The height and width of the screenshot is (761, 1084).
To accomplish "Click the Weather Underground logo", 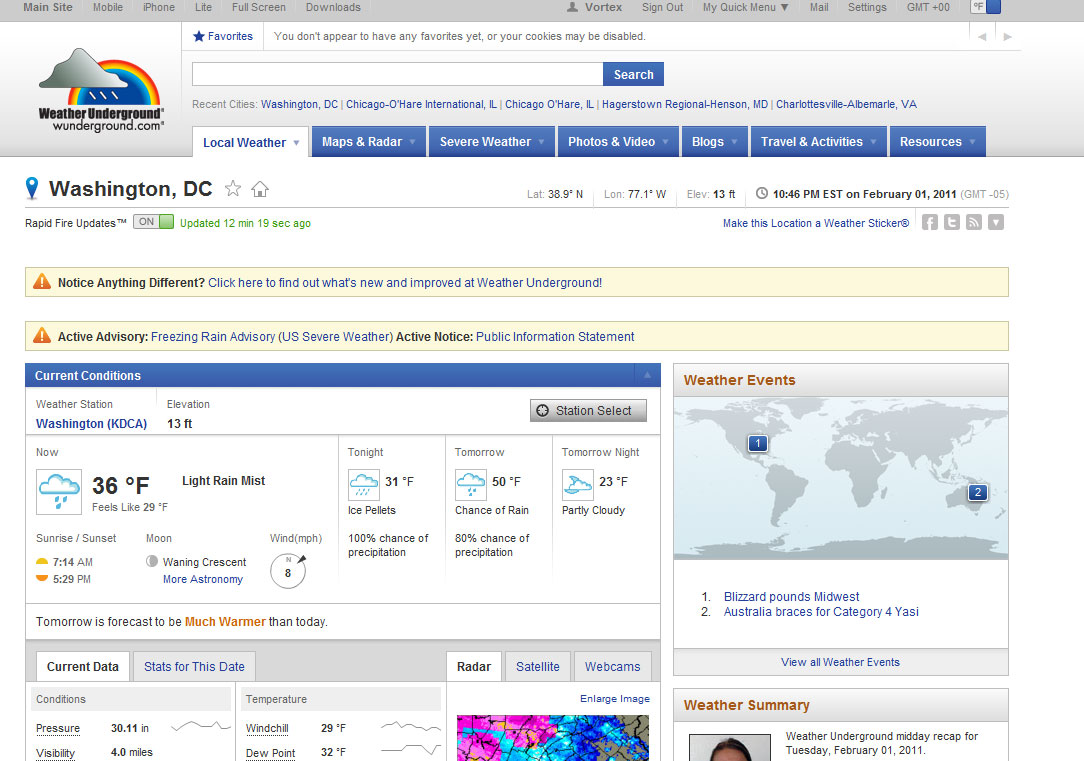I will [101, 90].
